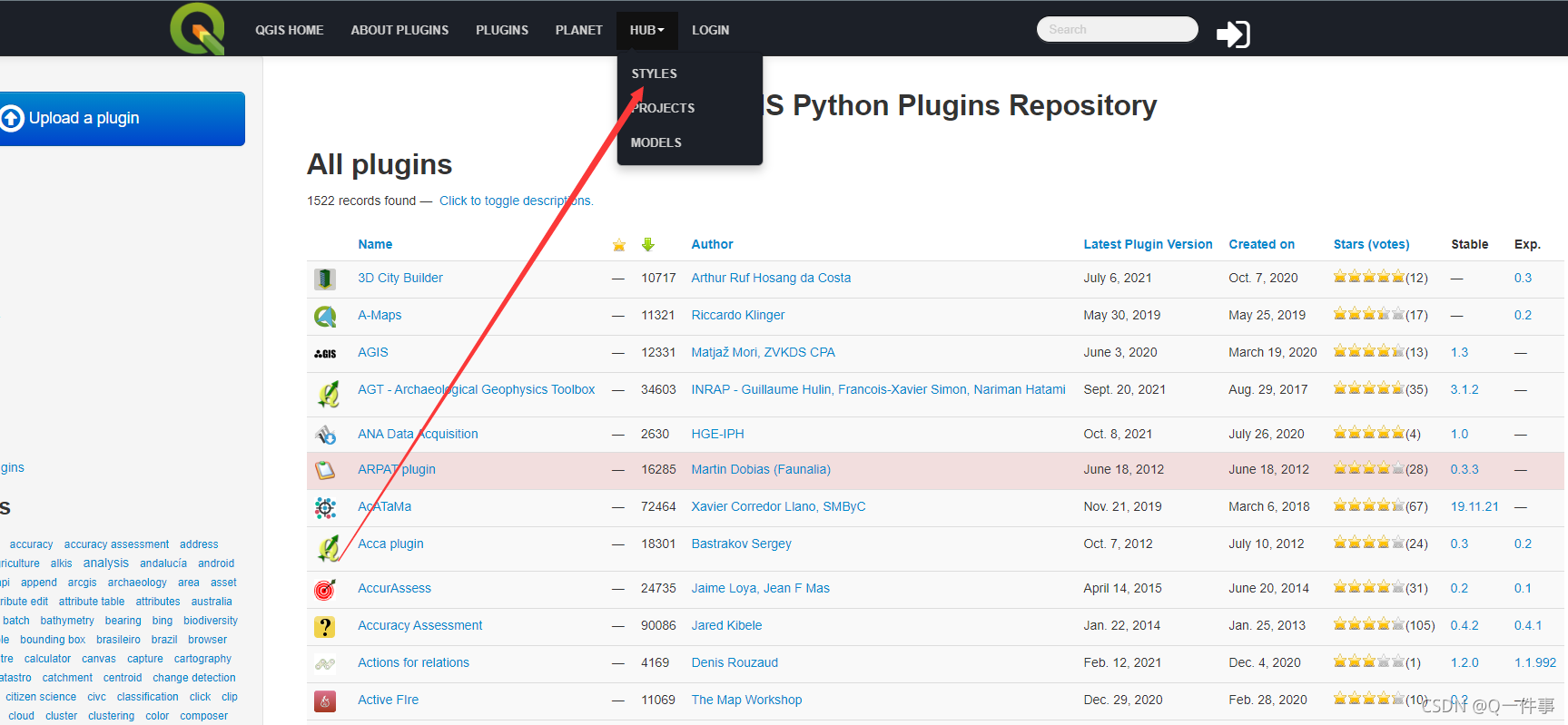The height and width of the screenshot is (725, 1568).
Task: Click the 'bathymetry' tag
Action: point(67,621)
